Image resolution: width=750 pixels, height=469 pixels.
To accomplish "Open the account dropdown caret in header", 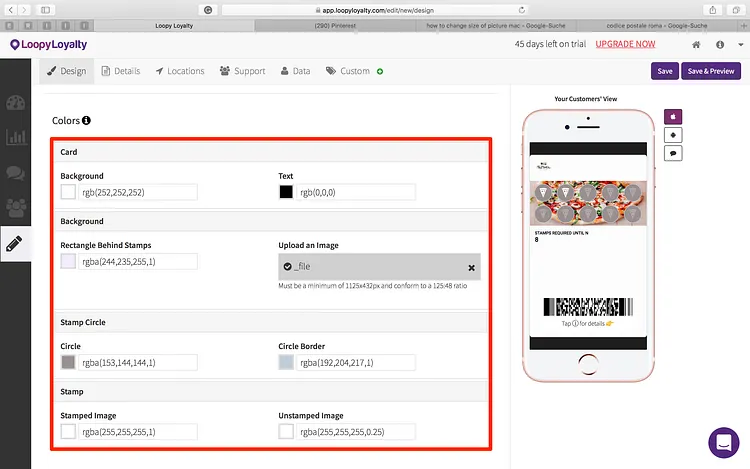I will [x=740, y=44].
